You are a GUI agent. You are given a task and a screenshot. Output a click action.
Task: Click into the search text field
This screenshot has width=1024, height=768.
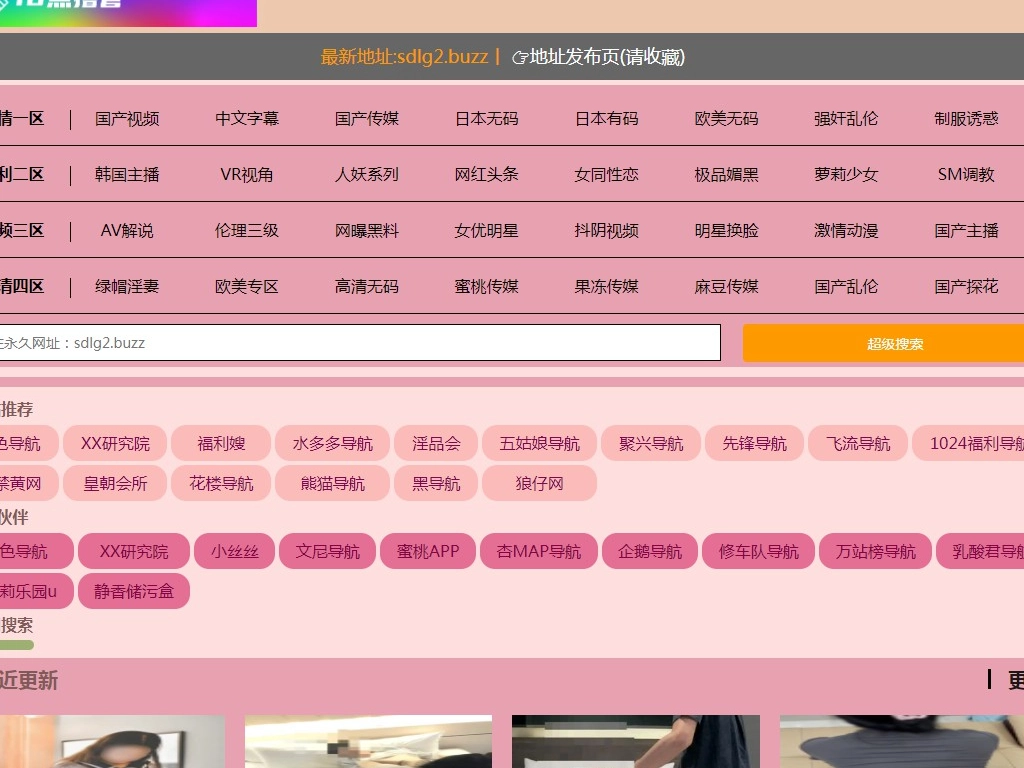(x=360, y=343)
